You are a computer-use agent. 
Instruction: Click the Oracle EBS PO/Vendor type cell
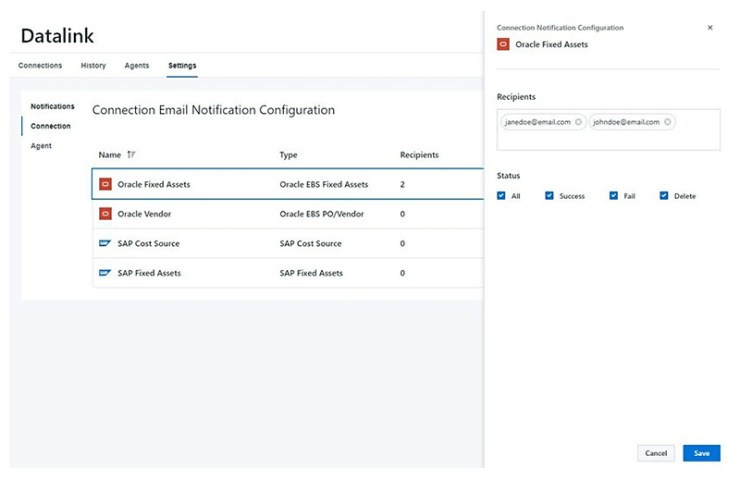[x=322, y=214]
